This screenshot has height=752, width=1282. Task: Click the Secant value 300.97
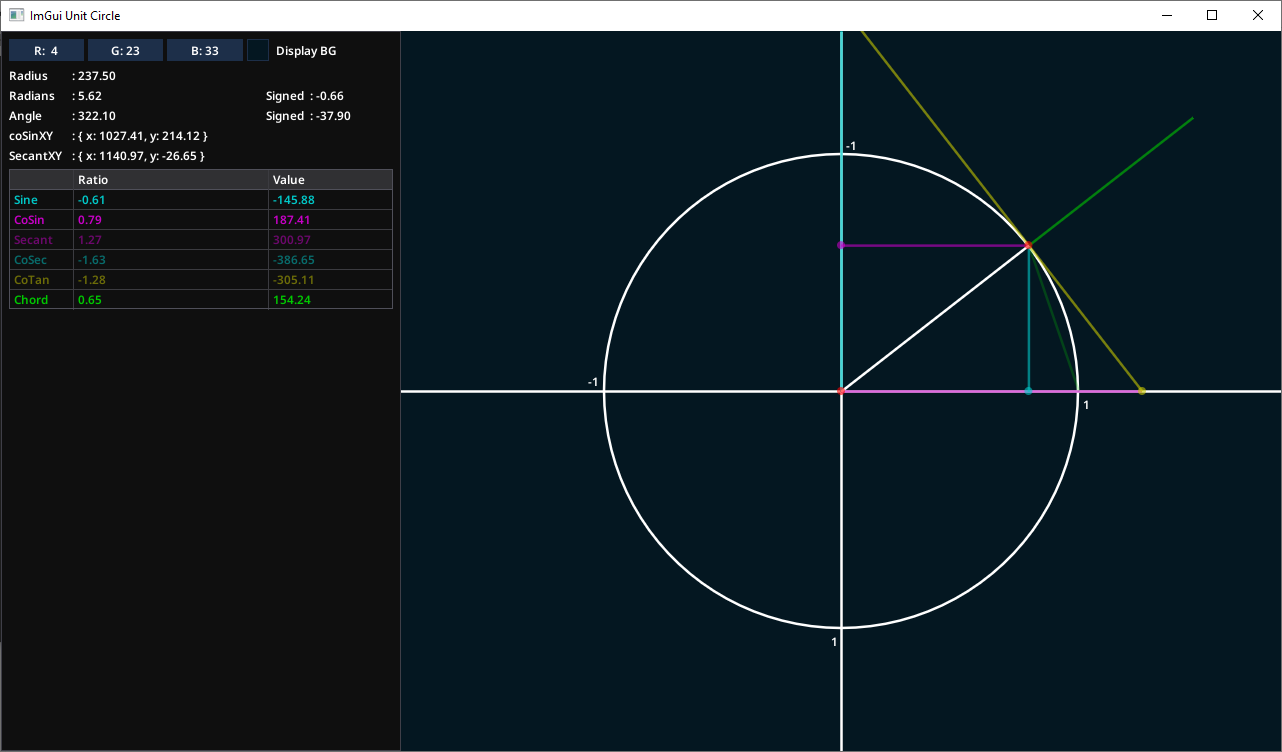pos(292,240)
